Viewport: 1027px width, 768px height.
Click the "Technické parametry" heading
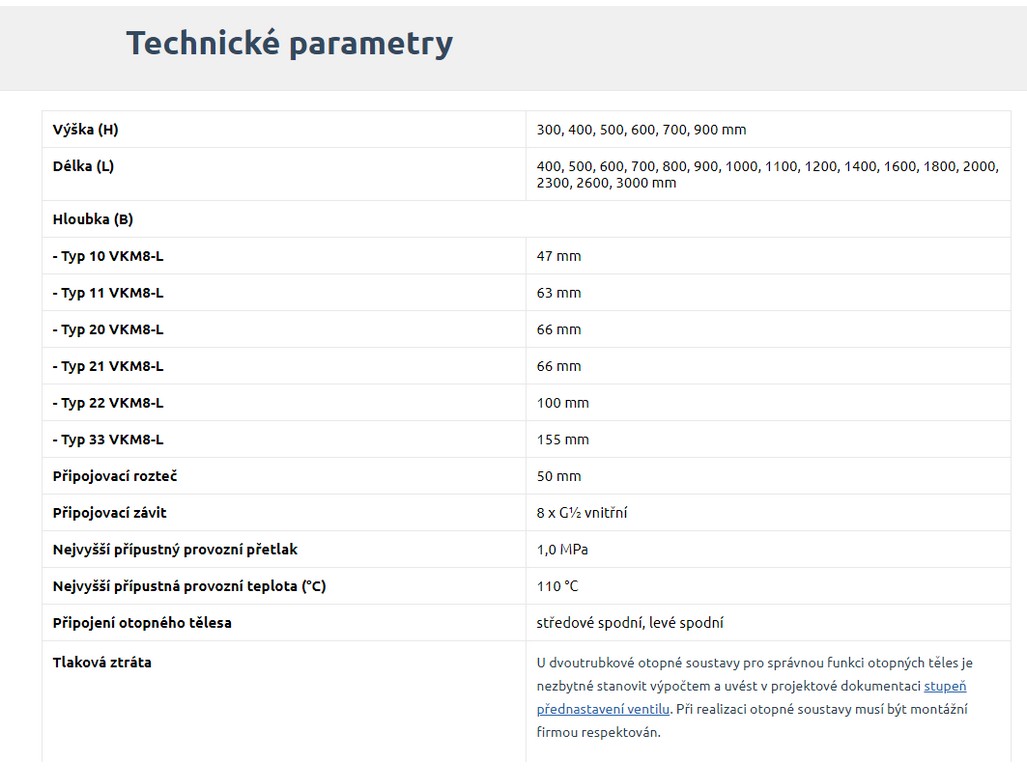click(289, 43)
